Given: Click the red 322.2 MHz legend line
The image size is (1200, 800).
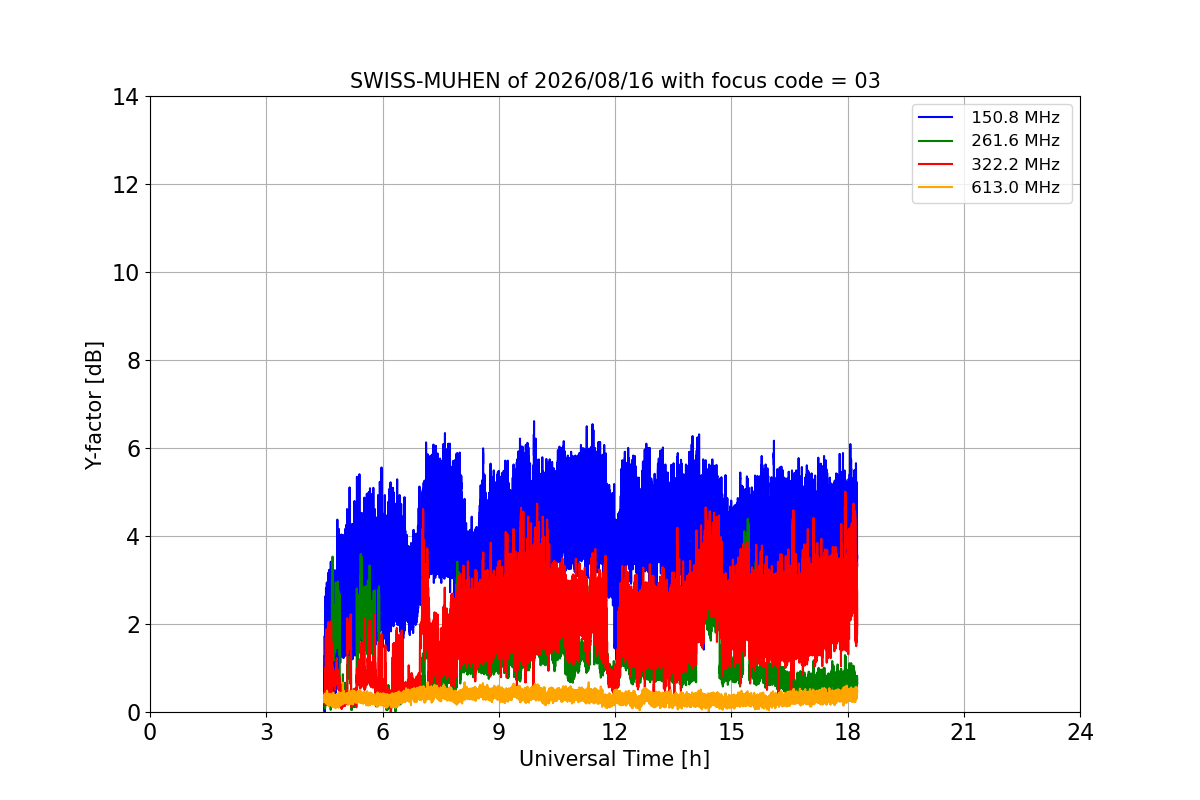Looking at the screenshot, I should [x=936, y=165].
